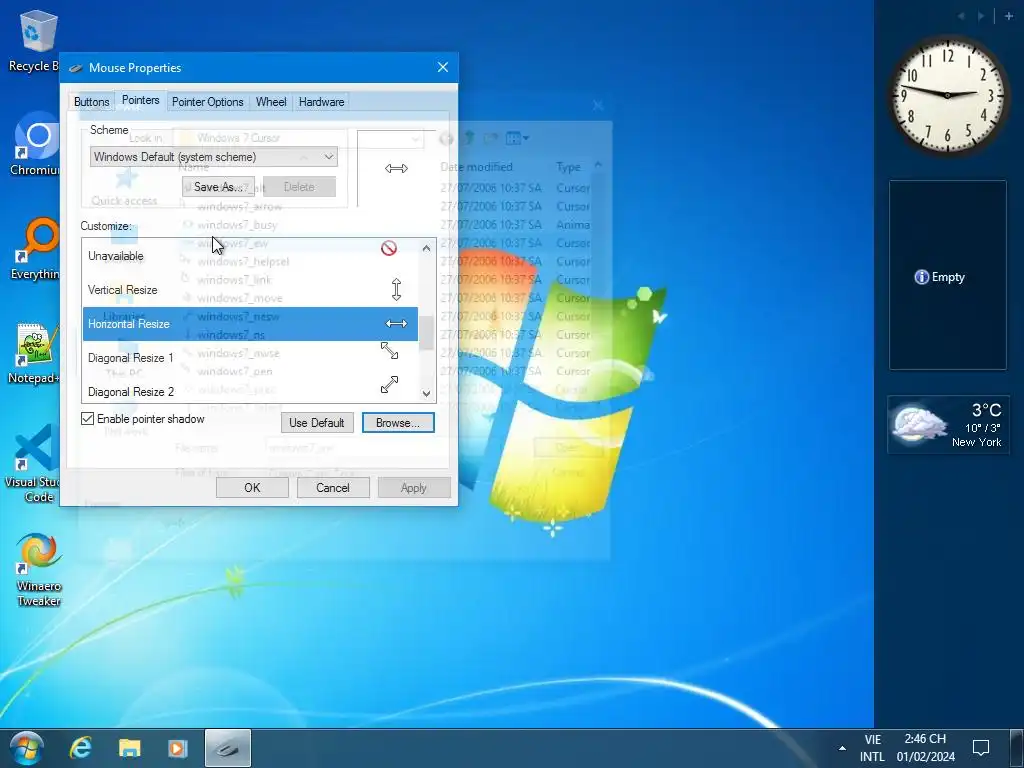Toggle the Enable pointer shadow checkbox
Screen dimensions: 1024x768
(x=88, y=419)
